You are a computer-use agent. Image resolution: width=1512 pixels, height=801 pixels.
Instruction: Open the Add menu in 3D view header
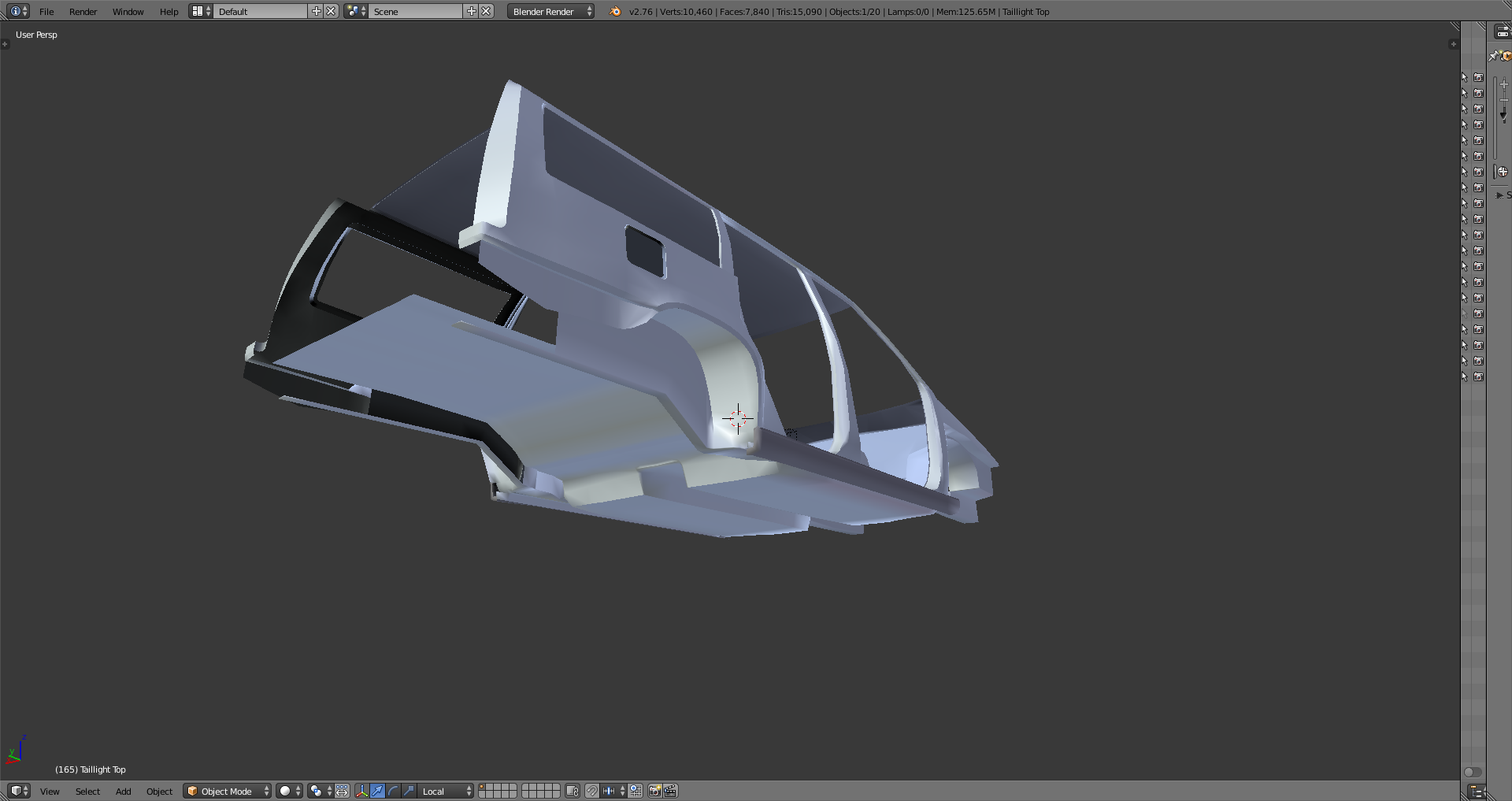coord(123,791)
